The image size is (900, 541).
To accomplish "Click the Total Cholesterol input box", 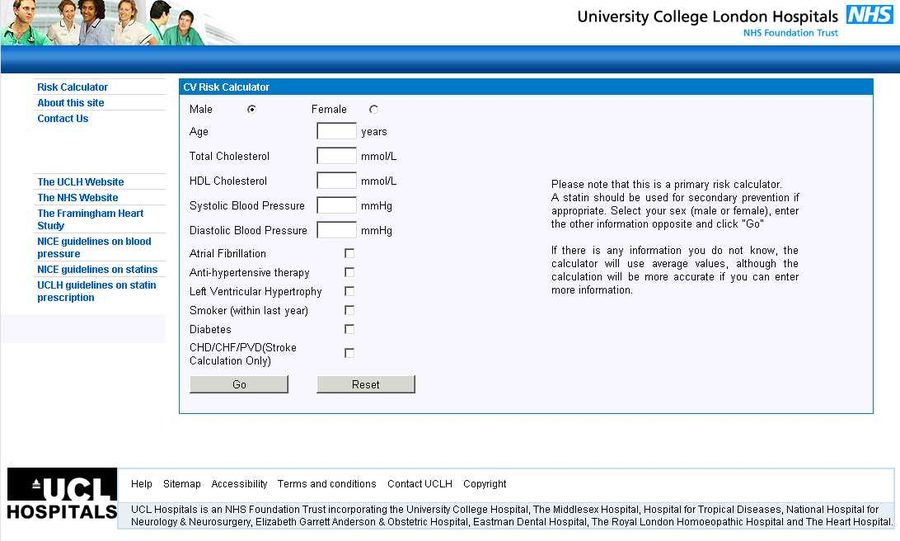I will point(336,155).
